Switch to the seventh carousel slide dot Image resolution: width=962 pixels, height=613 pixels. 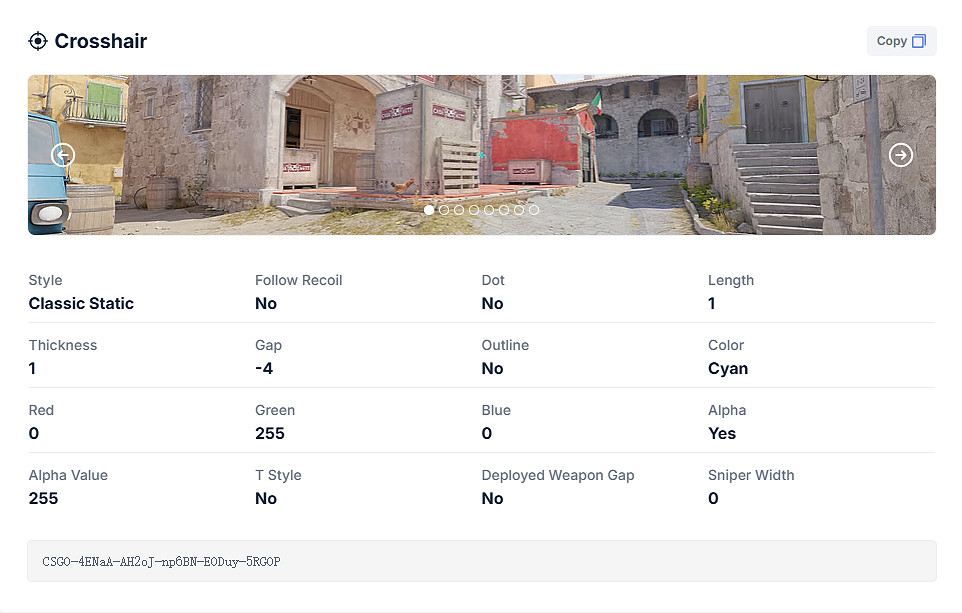519,210
